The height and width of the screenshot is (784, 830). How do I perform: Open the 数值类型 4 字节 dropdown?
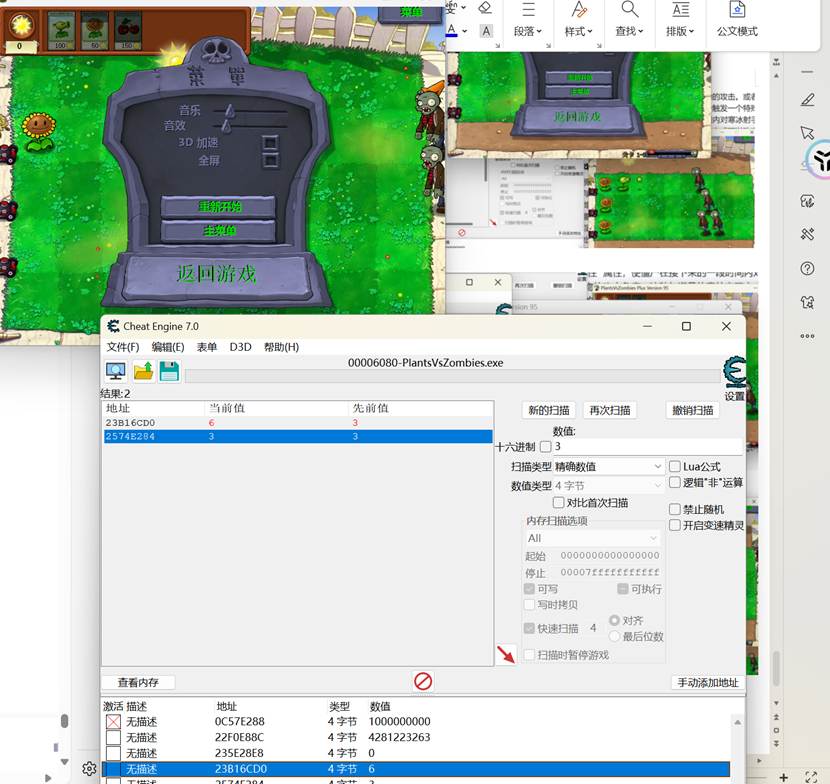pyautogui.click(x=608, y=485)
